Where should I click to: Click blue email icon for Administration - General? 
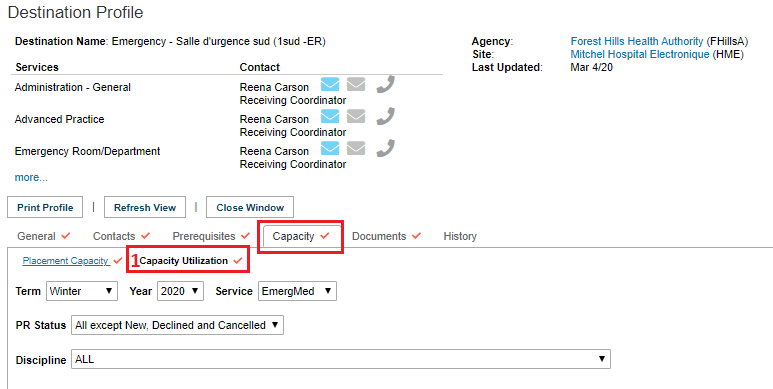point(330,85)
